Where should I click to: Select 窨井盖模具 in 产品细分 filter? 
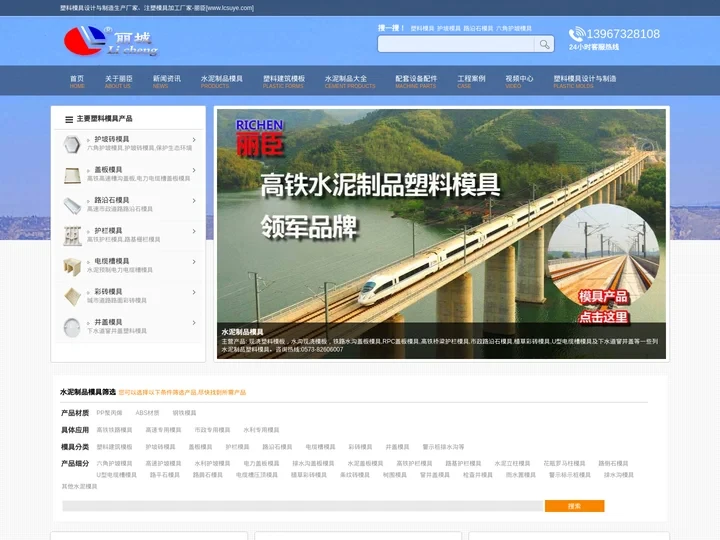tap(435, 475)
